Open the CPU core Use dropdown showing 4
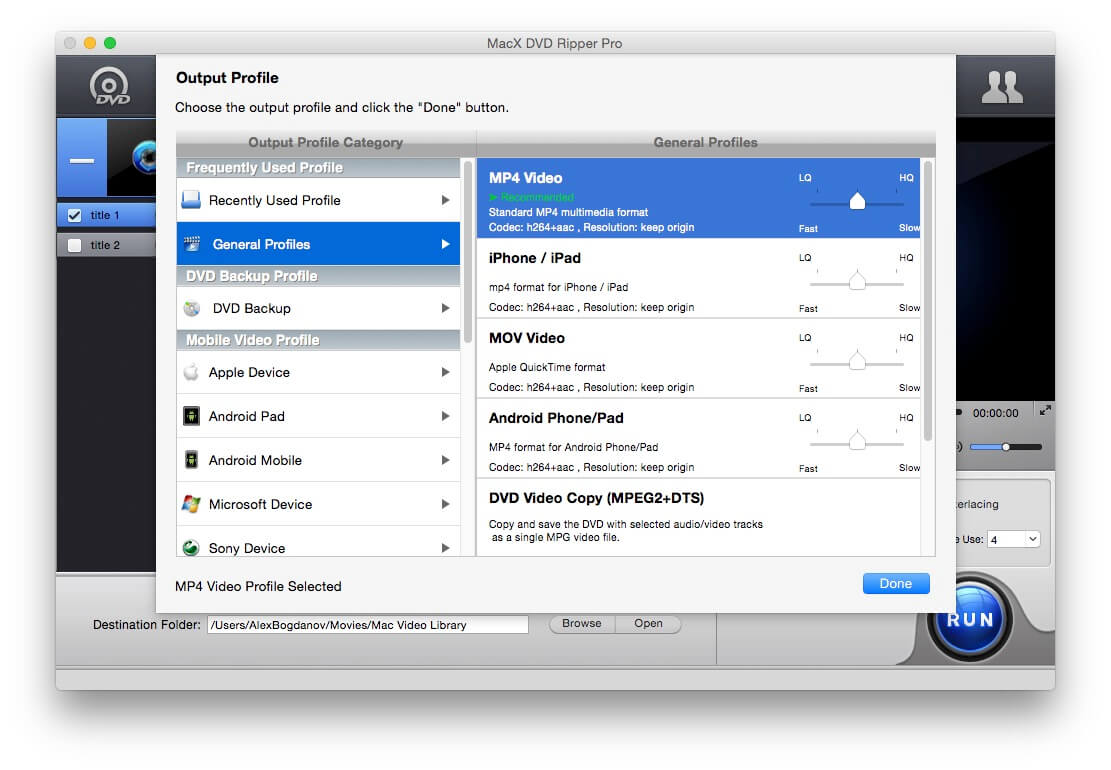Image resolution: width=1111 pixels, height=770 pixels. click(1014, 539)
